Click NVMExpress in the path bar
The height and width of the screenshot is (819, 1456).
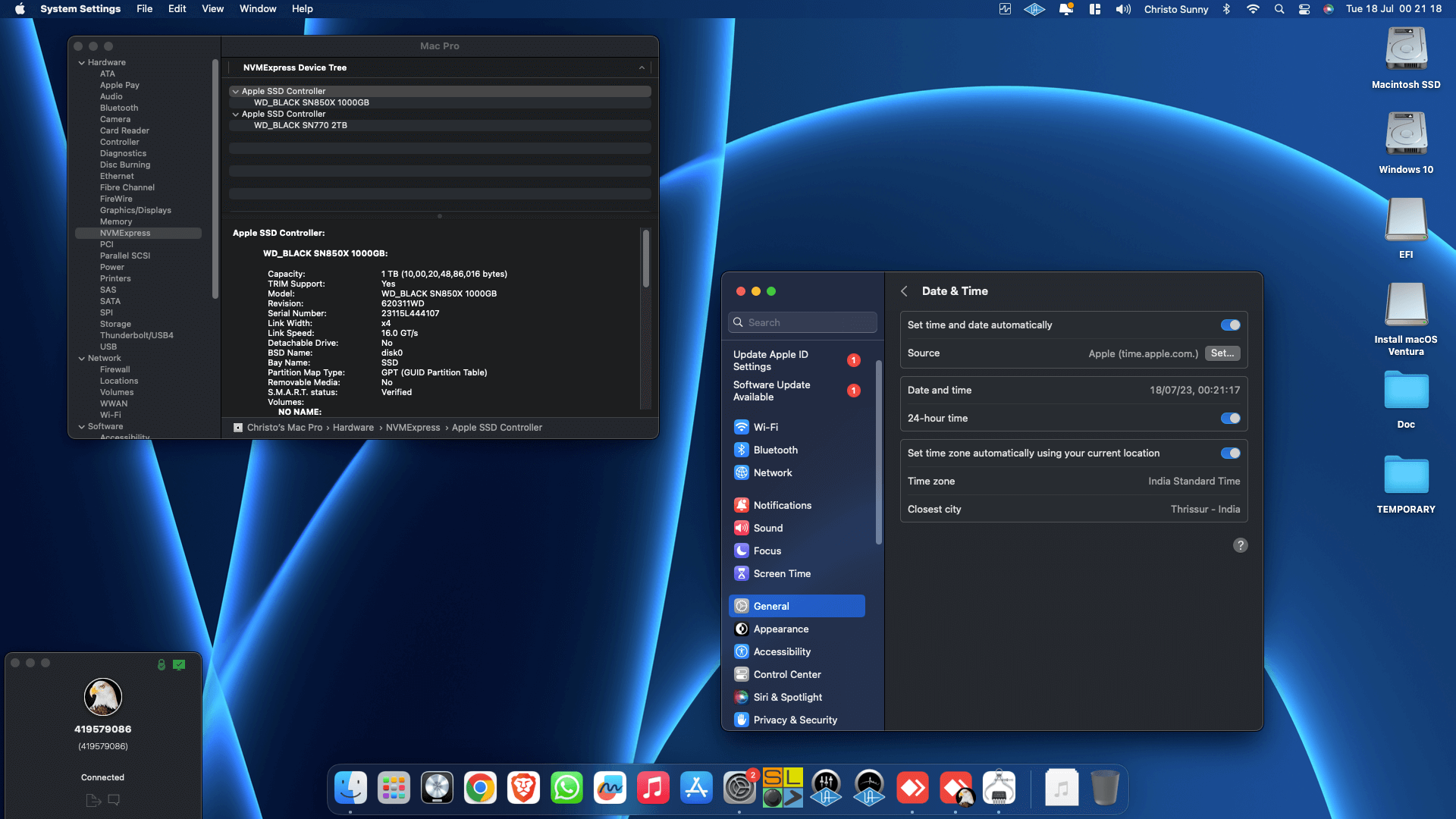tap(413, 428)
